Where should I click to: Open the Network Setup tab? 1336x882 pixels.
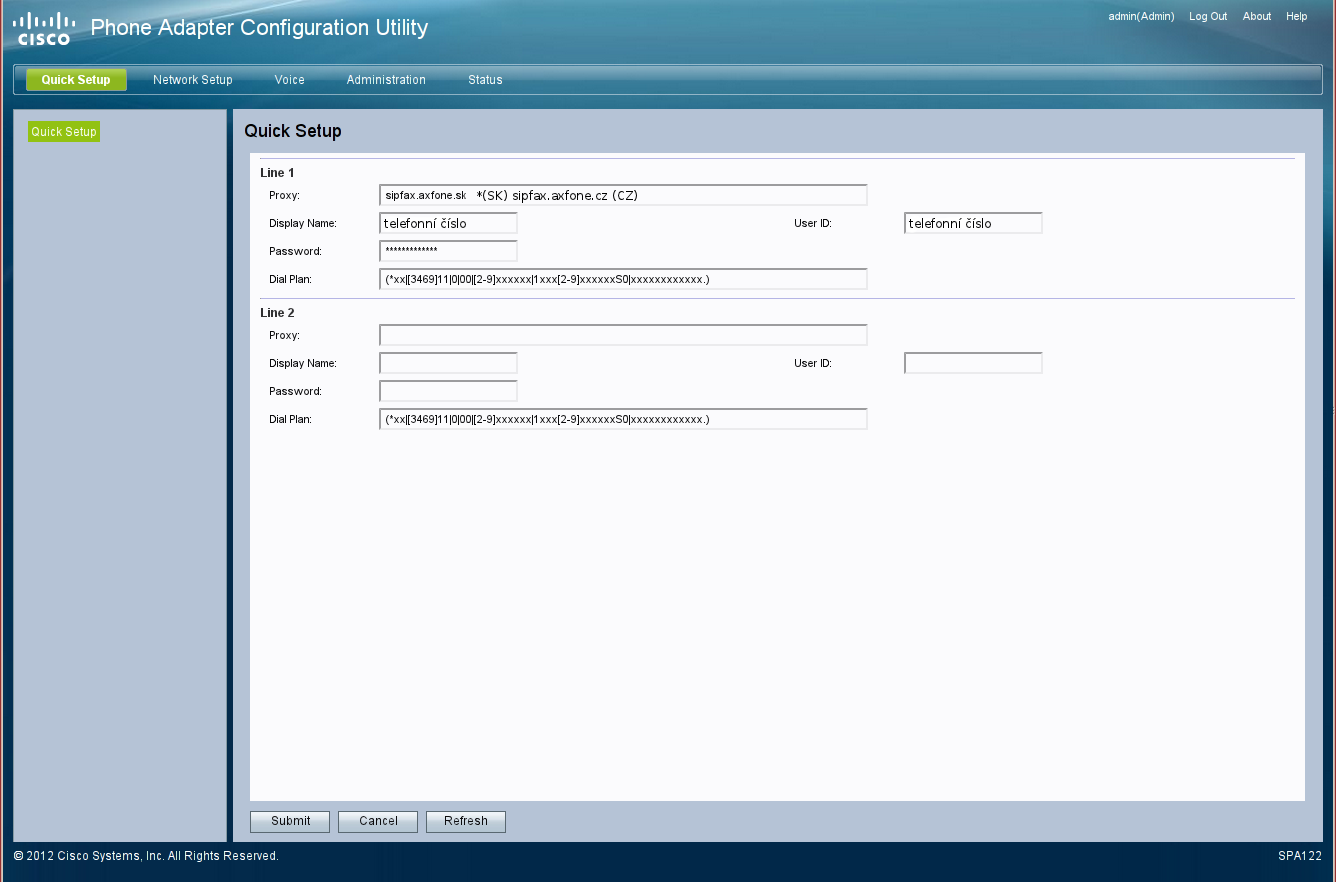[x=192, y=80]
